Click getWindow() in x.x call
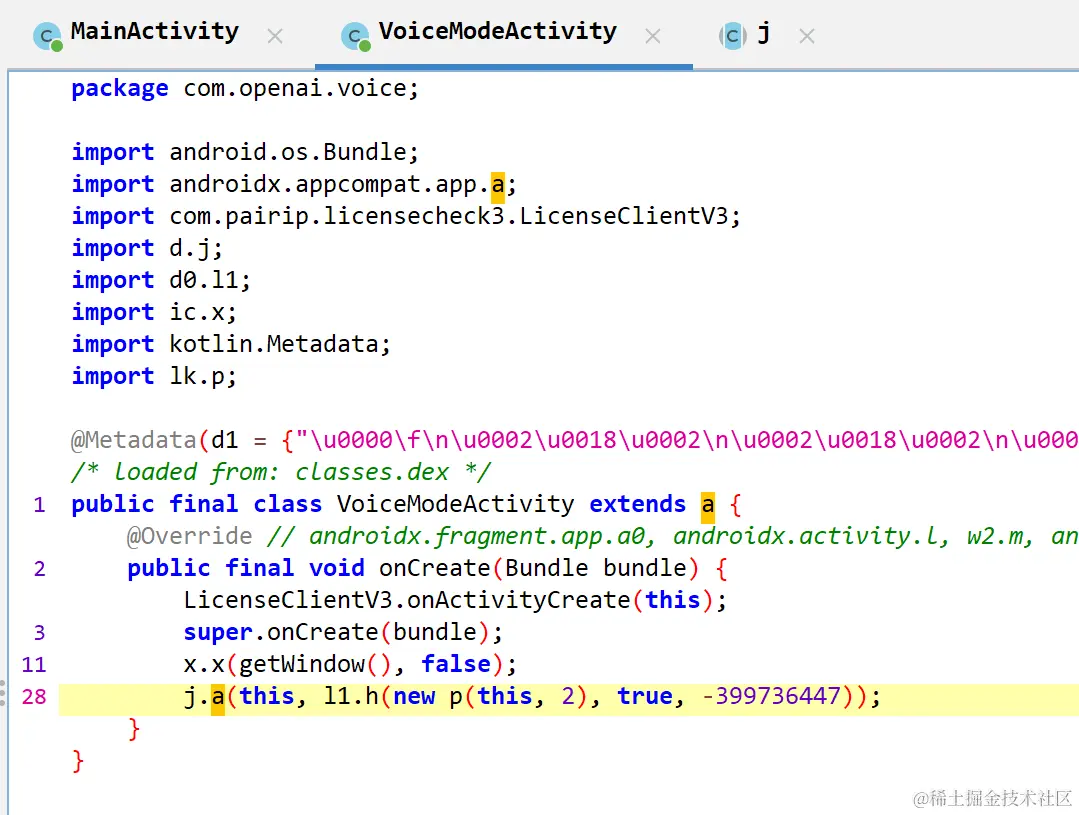 (315, 664)
